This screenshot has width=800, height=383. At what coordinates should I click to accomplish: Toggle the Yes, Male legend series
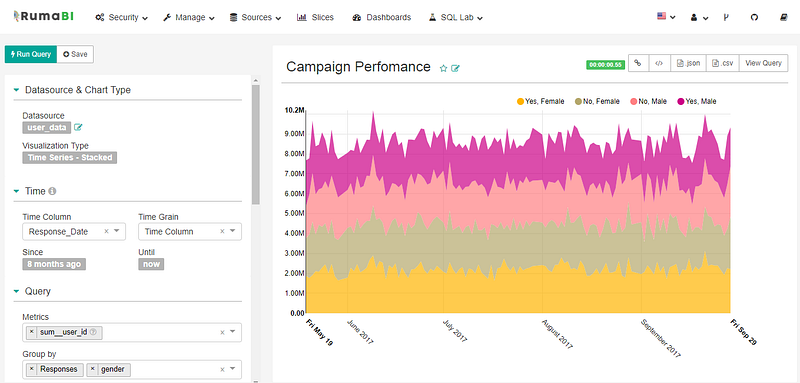click(697, 101)
